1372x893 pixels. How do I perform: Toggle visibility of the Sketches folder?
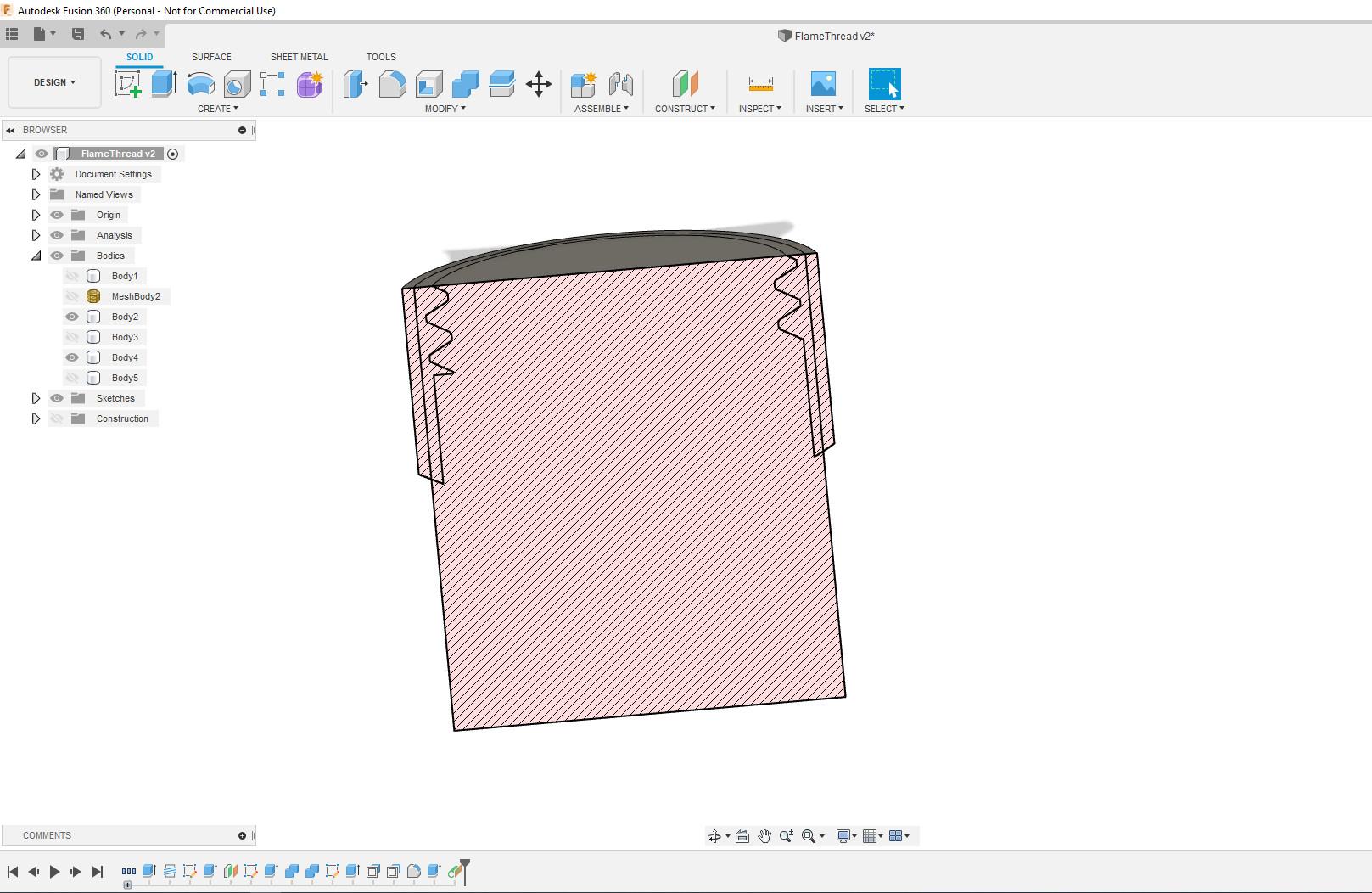pyautogui.click(x=57, y=398)
